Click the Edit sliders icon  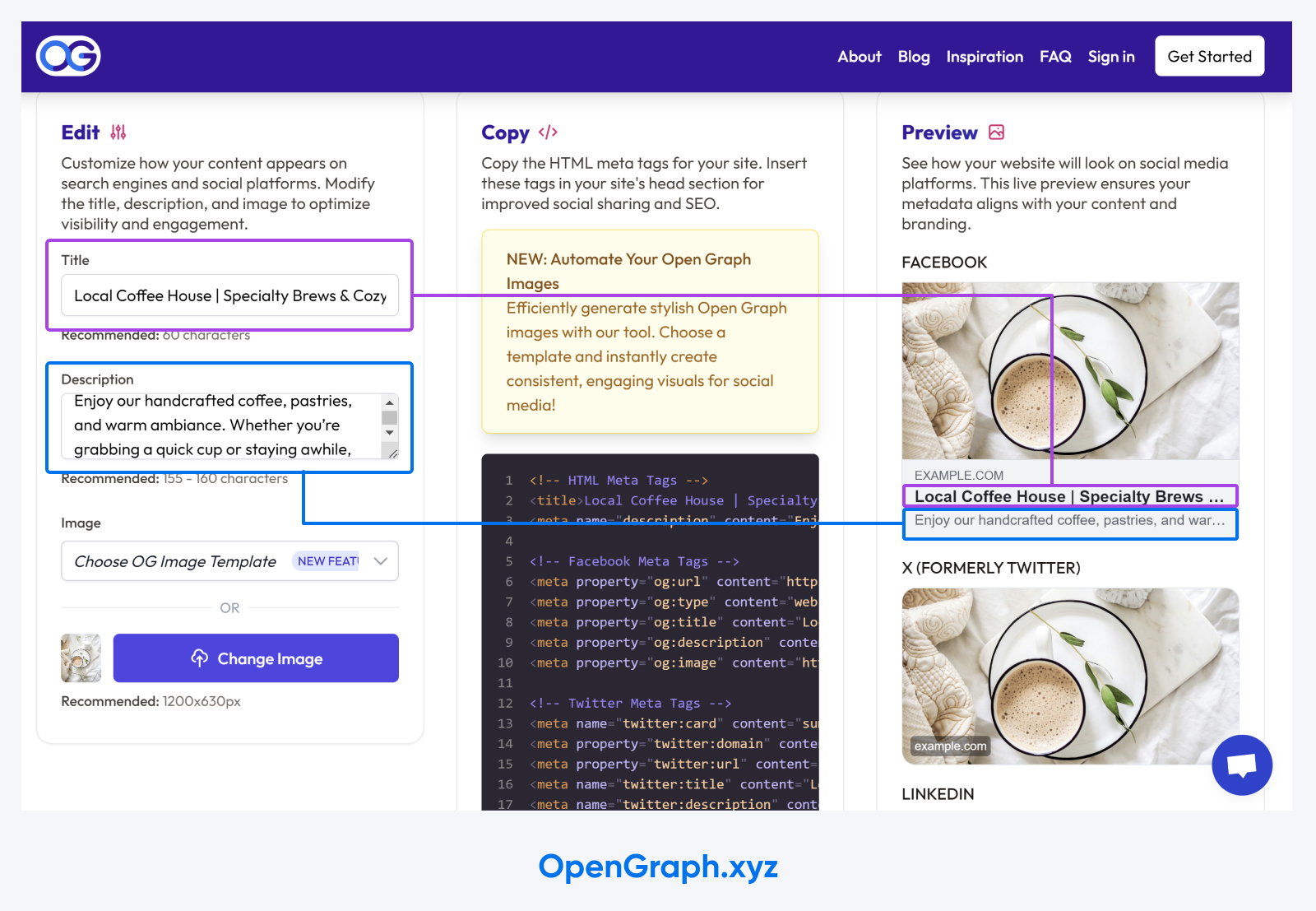pos(118,132)
